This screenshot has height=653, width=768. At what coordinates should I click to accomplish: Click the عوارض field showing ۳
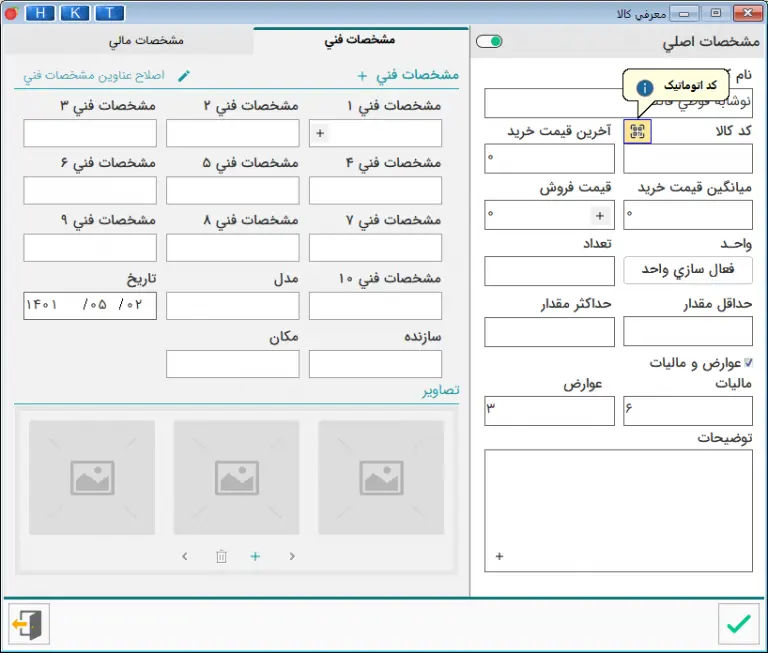[549, 411]
